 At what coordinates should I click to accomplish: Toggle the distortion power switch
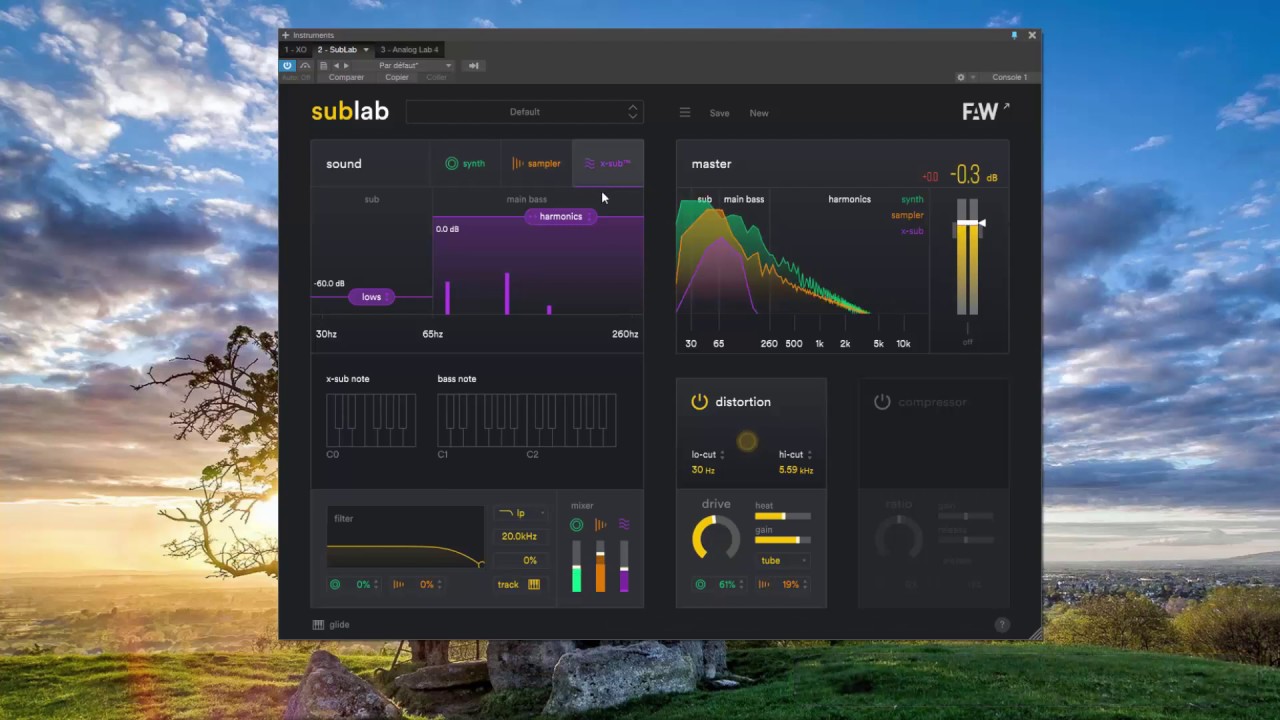pos(699,402)
